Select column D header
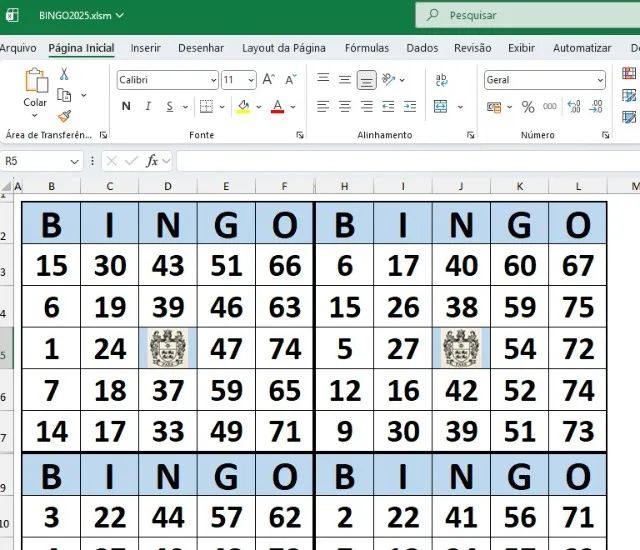This screenshot has width=640, height=550. (x=168, y=186)
